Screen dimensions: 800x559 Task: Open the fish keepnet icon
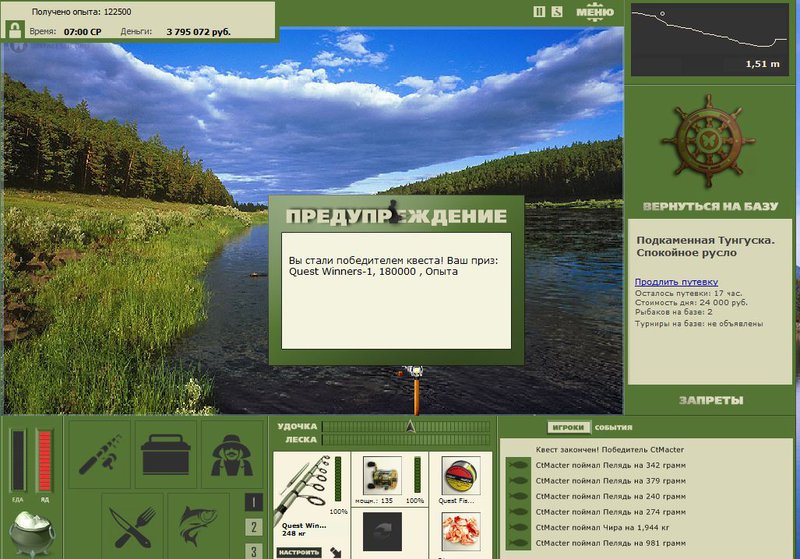[x=198, y=525]
